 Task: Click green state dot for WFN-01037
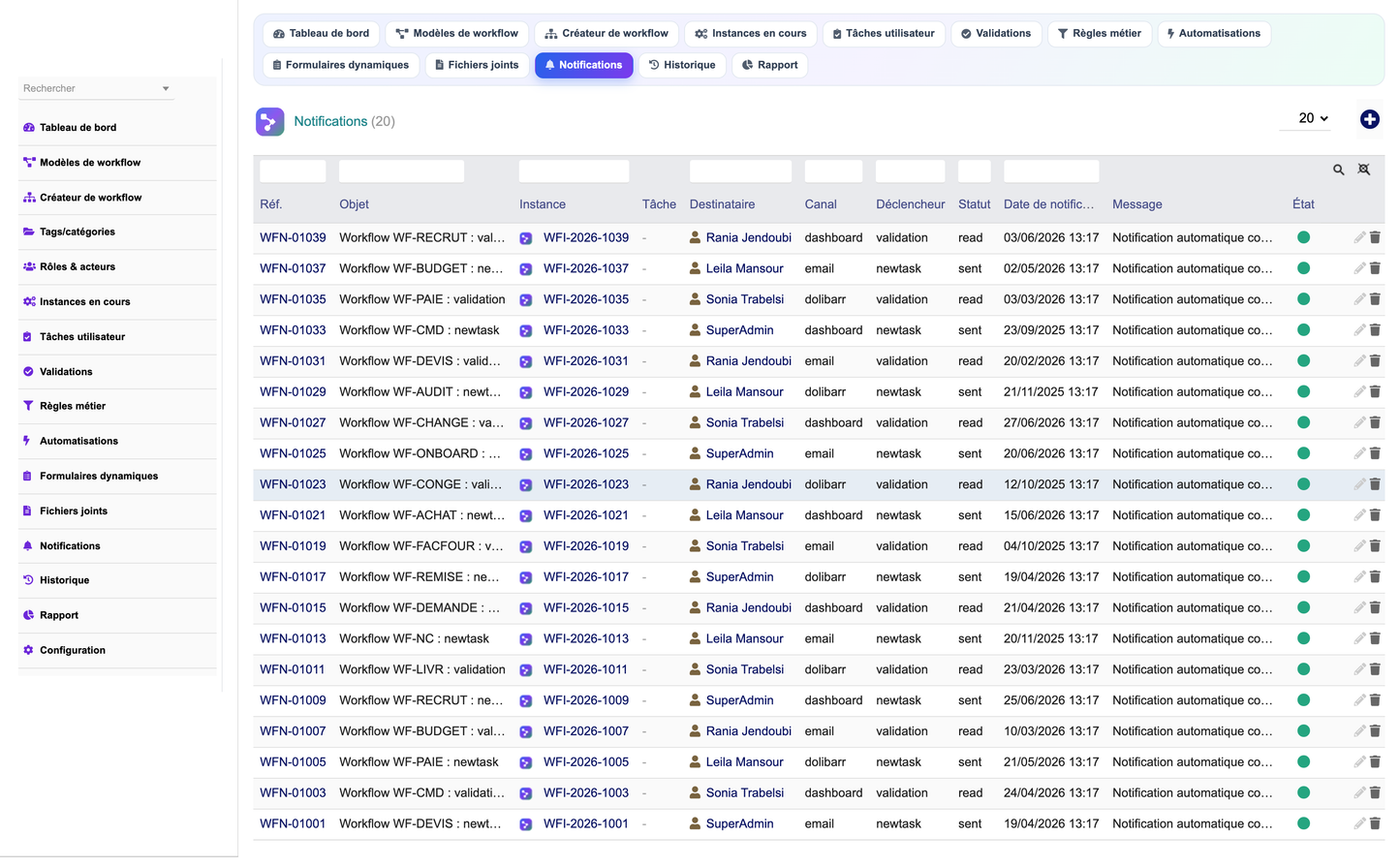click(1303, 268)
